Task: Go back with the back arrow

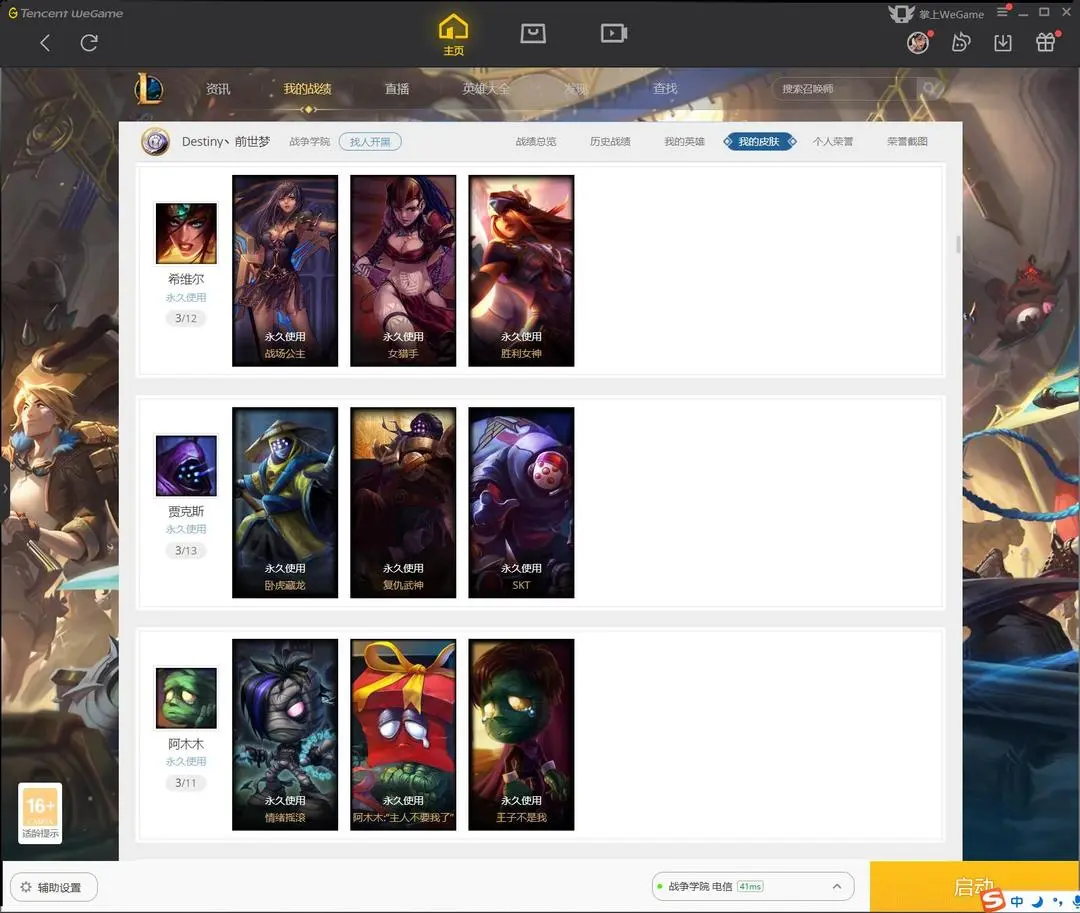Action: tap(45, 43)
